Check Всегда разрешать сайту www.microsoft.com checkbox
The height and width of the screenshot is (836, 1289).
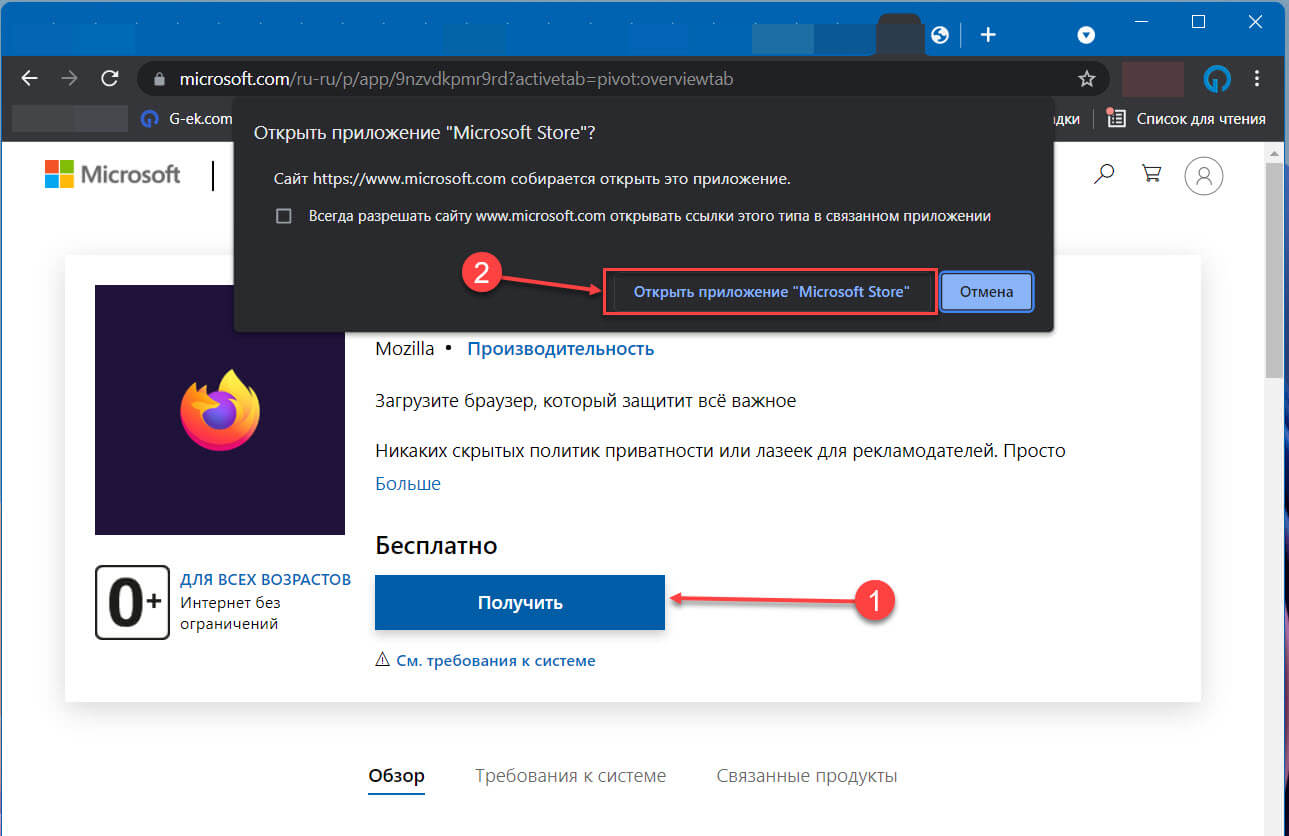[284, 216]
